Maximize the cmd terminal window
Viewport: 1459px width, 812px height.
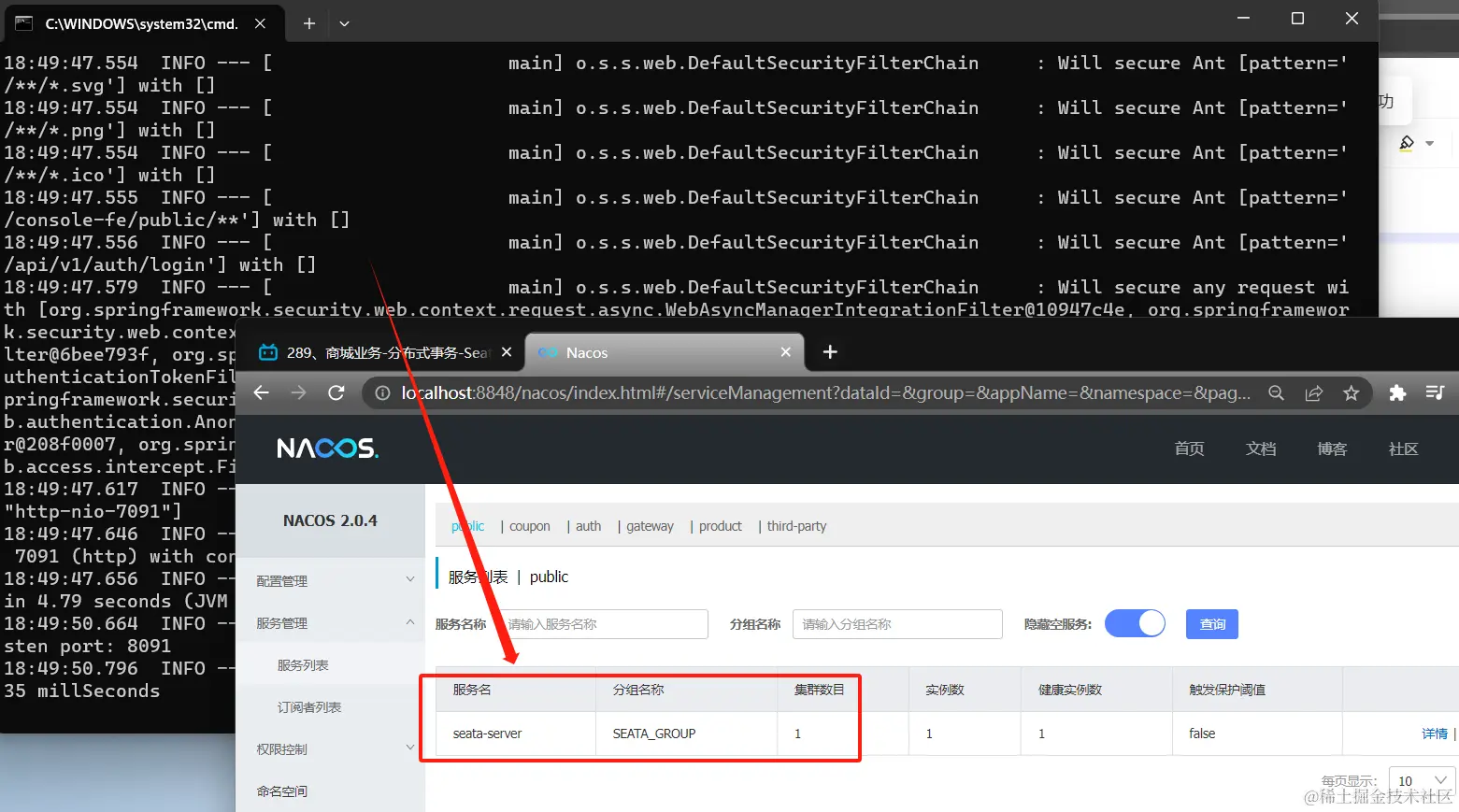(x=1297, y=19)
